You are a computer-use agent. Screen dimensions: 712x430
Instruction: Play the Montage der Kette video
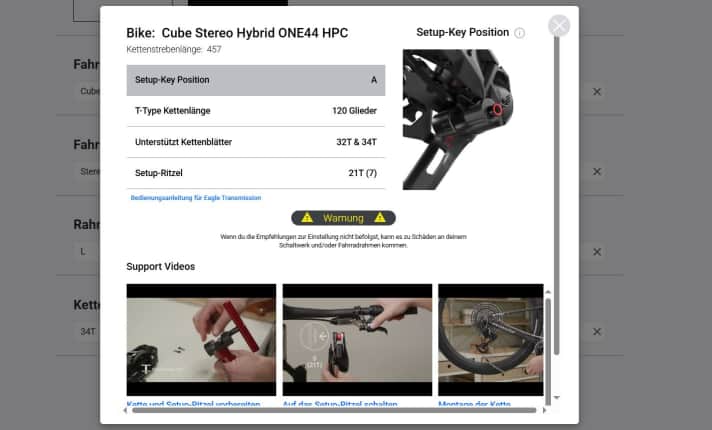(490, 340)
